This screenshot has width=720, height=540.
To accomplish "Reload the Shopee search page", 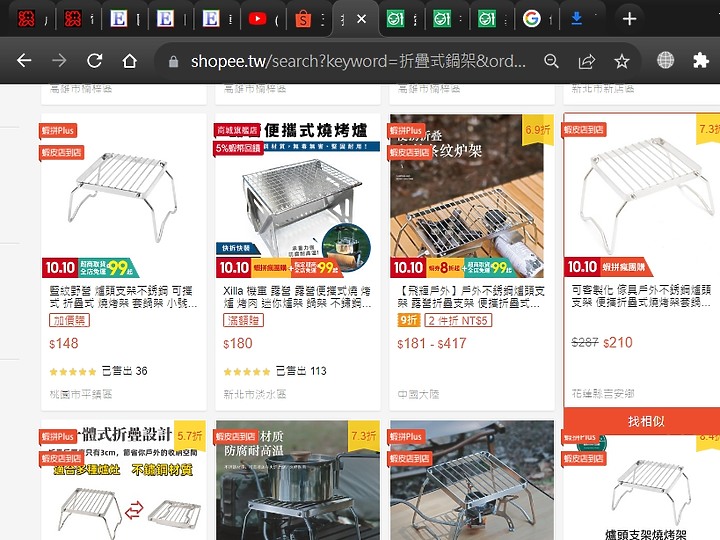I will click(95, 60).
